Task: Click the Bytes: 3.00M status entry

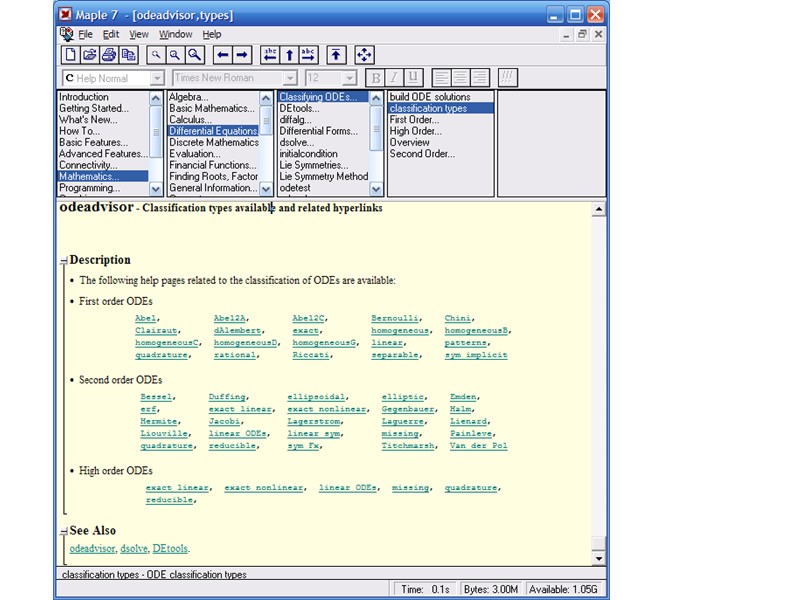Action: click(x=490, y=589)
